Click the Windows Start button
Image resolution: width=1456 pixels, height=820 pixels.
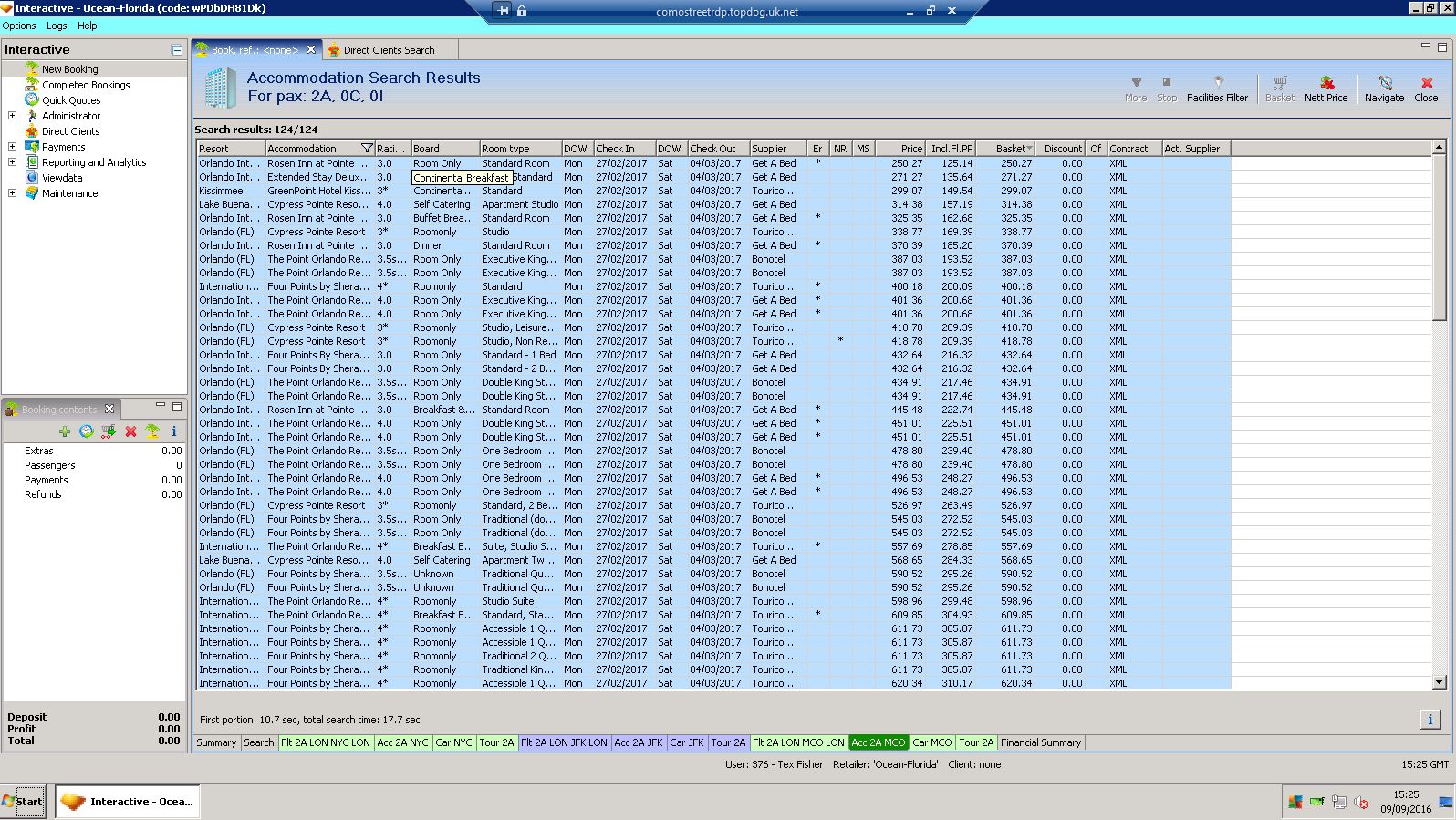[23, 802]
